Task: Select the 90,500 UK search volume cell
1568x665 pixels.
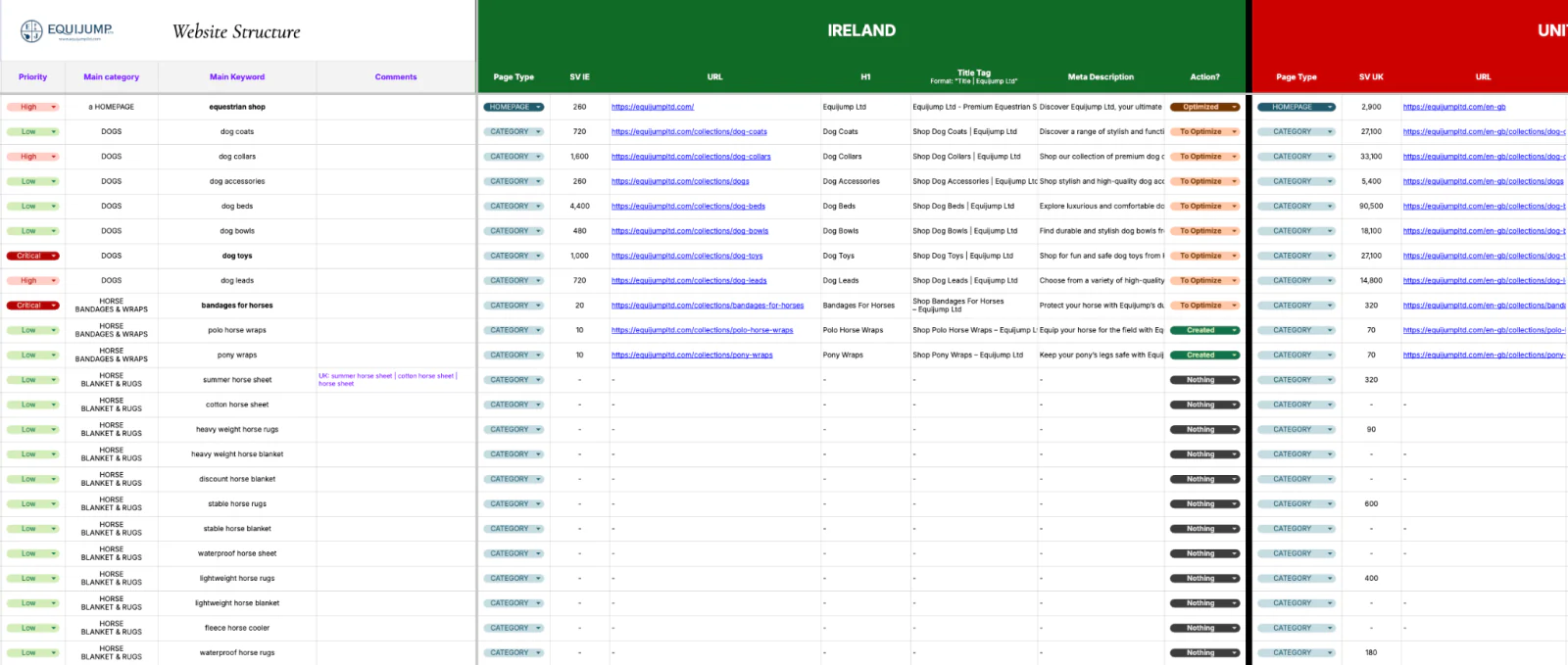Action: point(1371,206)
